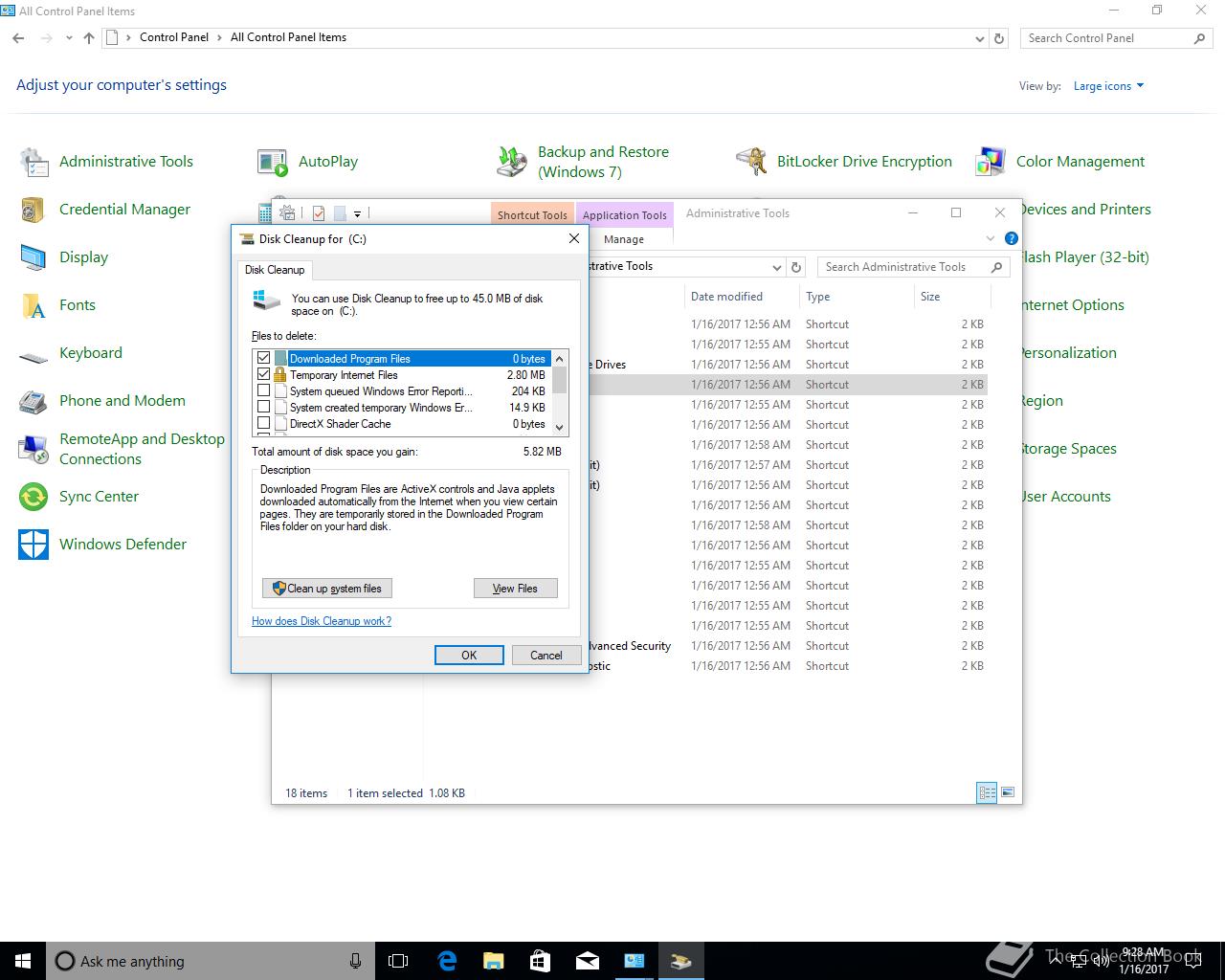Open How does Disk Cleanup work link
The width and height of the screenshot is (1225, 980).
(x=322, y=621)
